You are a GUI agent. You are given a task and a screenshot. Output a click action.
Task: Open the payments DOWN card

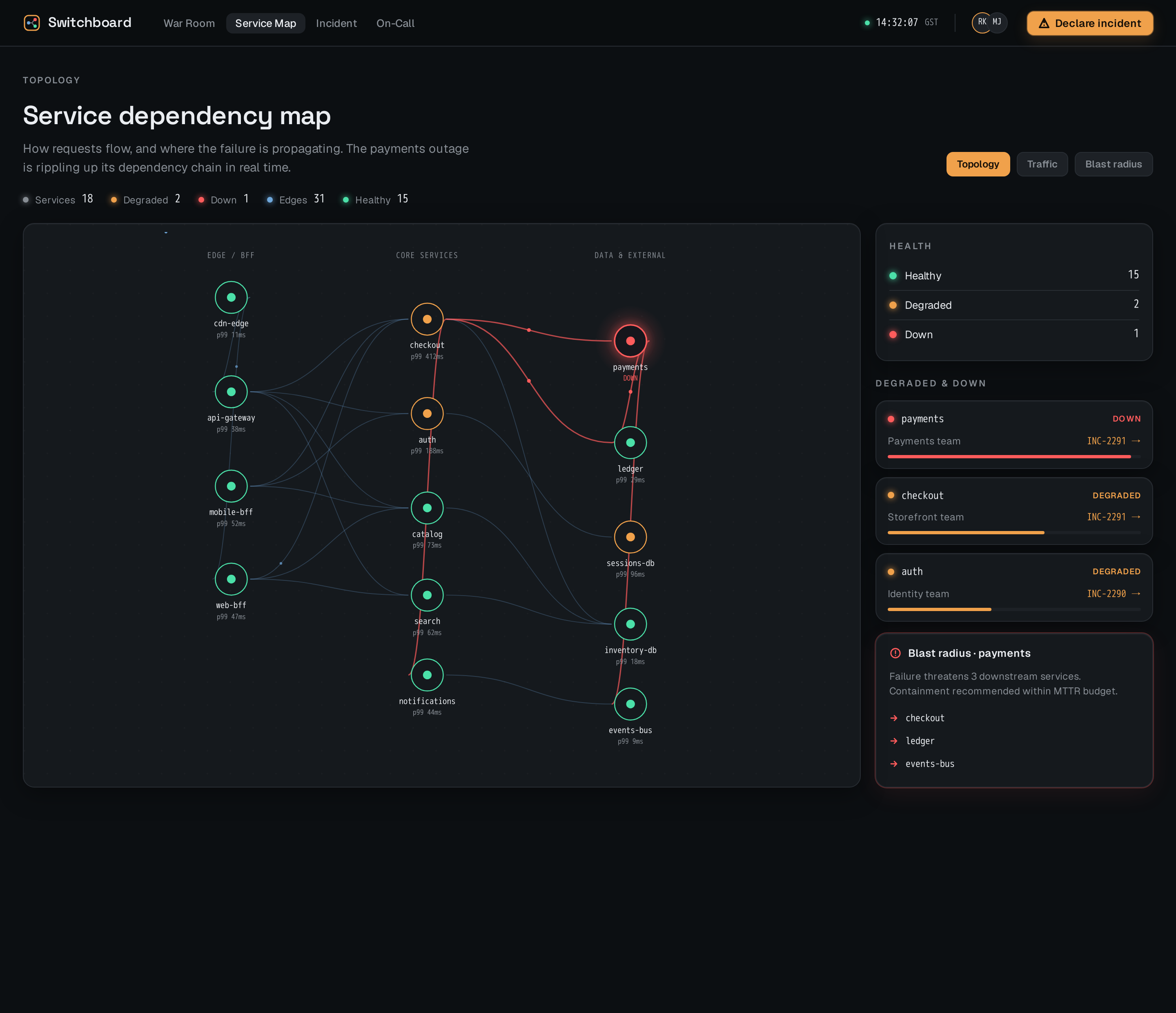(1013, 434)
